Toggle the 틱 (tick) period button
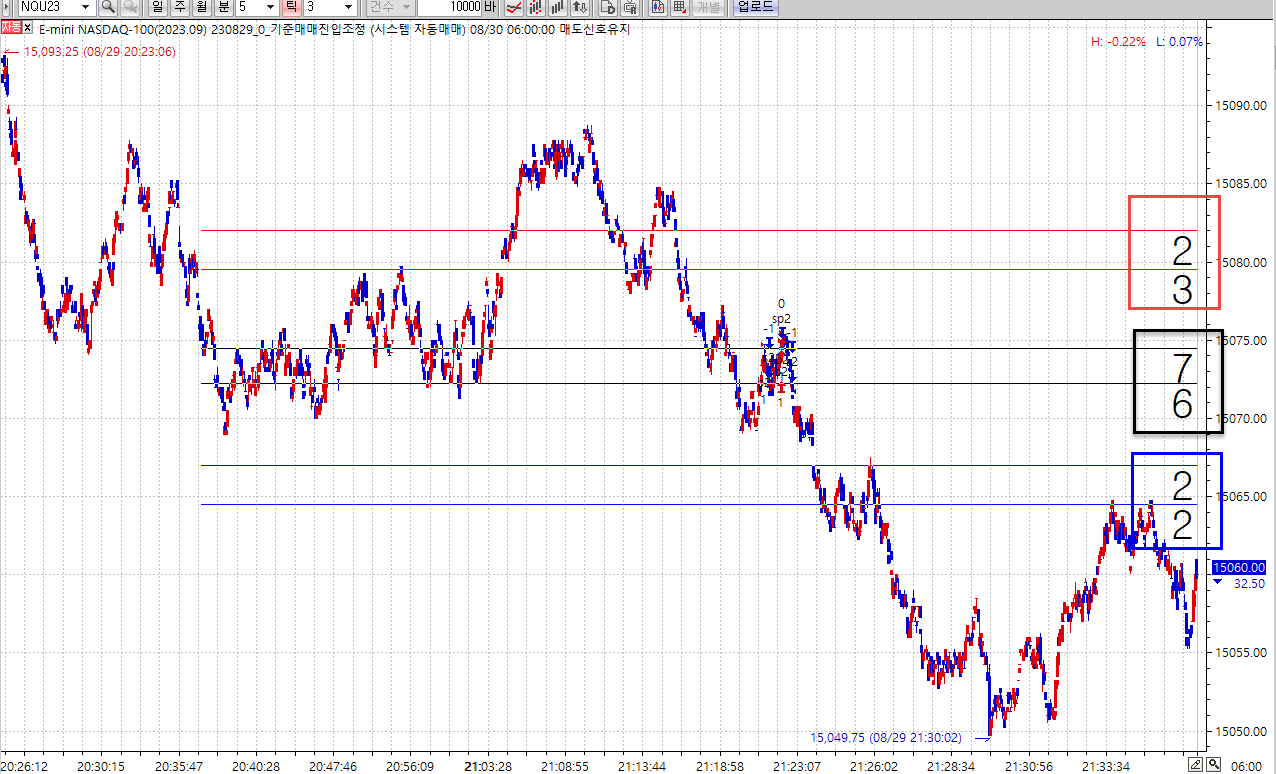 click(291, 7)
